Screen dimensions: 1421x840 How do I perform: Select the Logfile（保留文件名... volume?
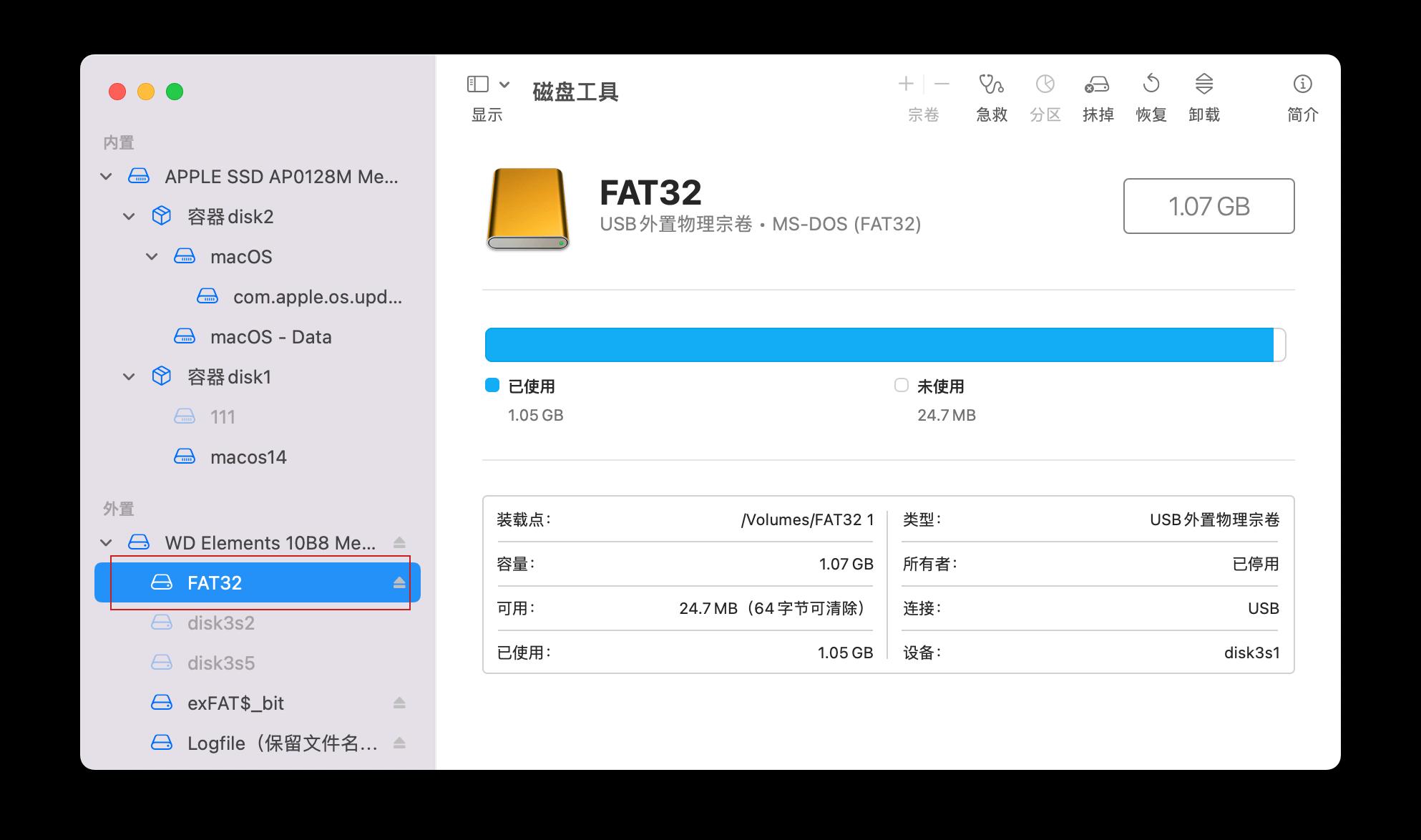point(258,743)
